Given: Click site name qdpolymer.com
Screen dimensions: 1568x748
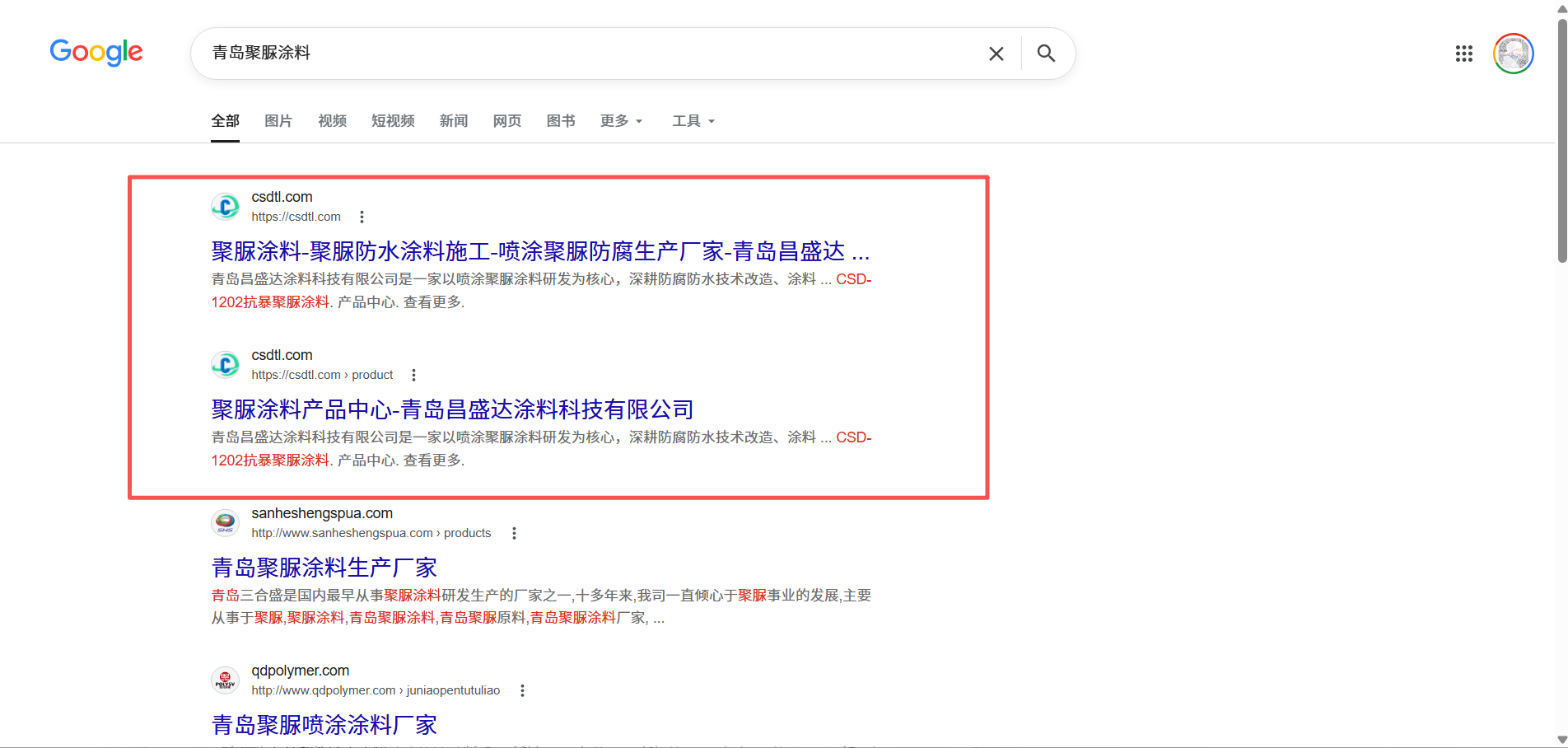Looking at the screenshot, I should [x=301, y=671].
